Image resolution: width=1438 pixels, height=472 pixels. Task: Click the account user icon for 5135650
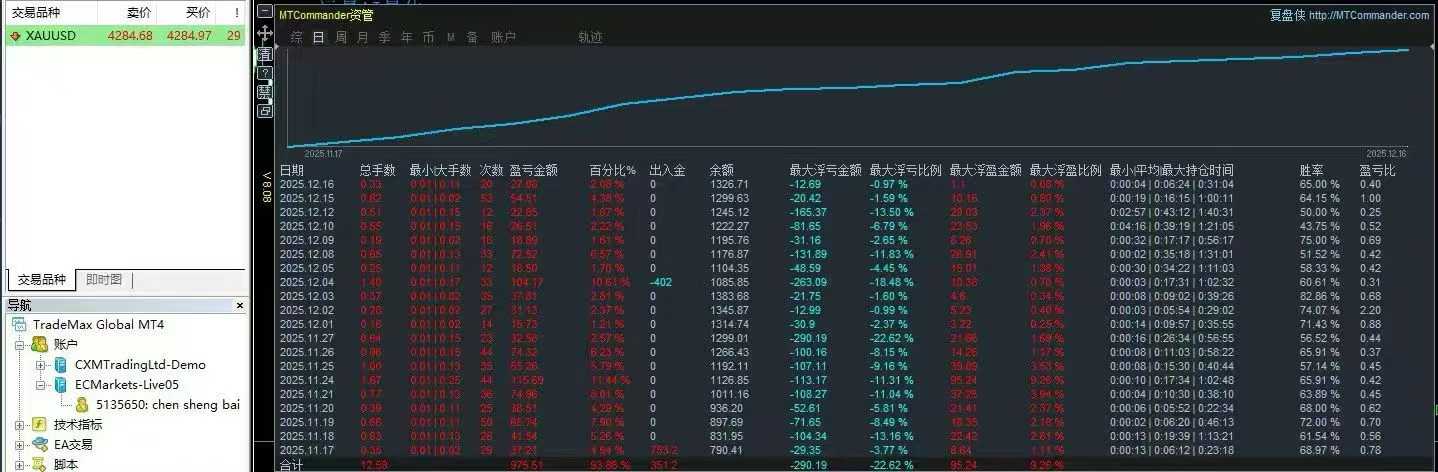[x=82, y=405]
